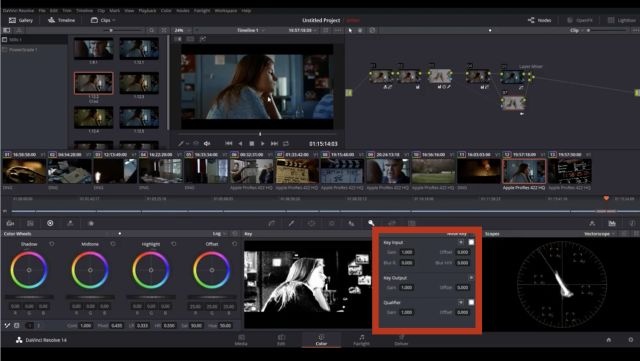Open the viewer timecode dropdown
This screenshot has width=640, height=361.
tap(303, 30)
